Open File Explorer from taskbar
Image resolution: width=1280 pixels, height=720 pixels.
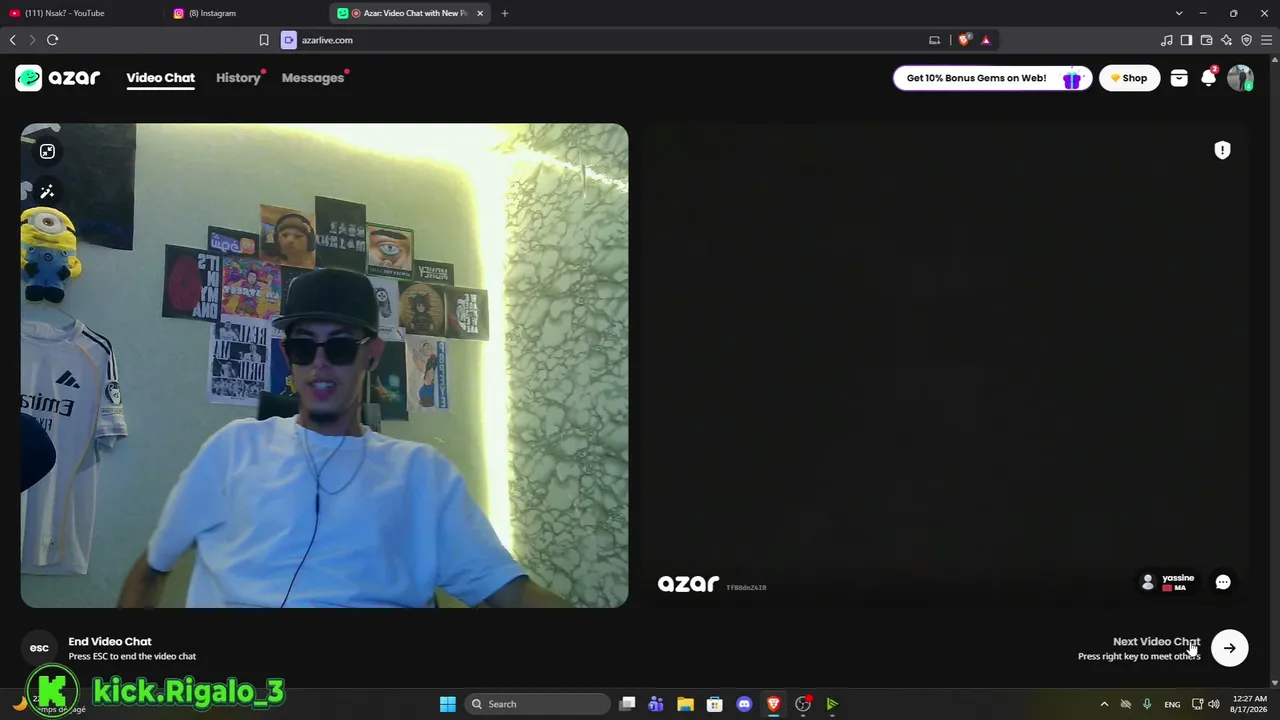(685, 704)
